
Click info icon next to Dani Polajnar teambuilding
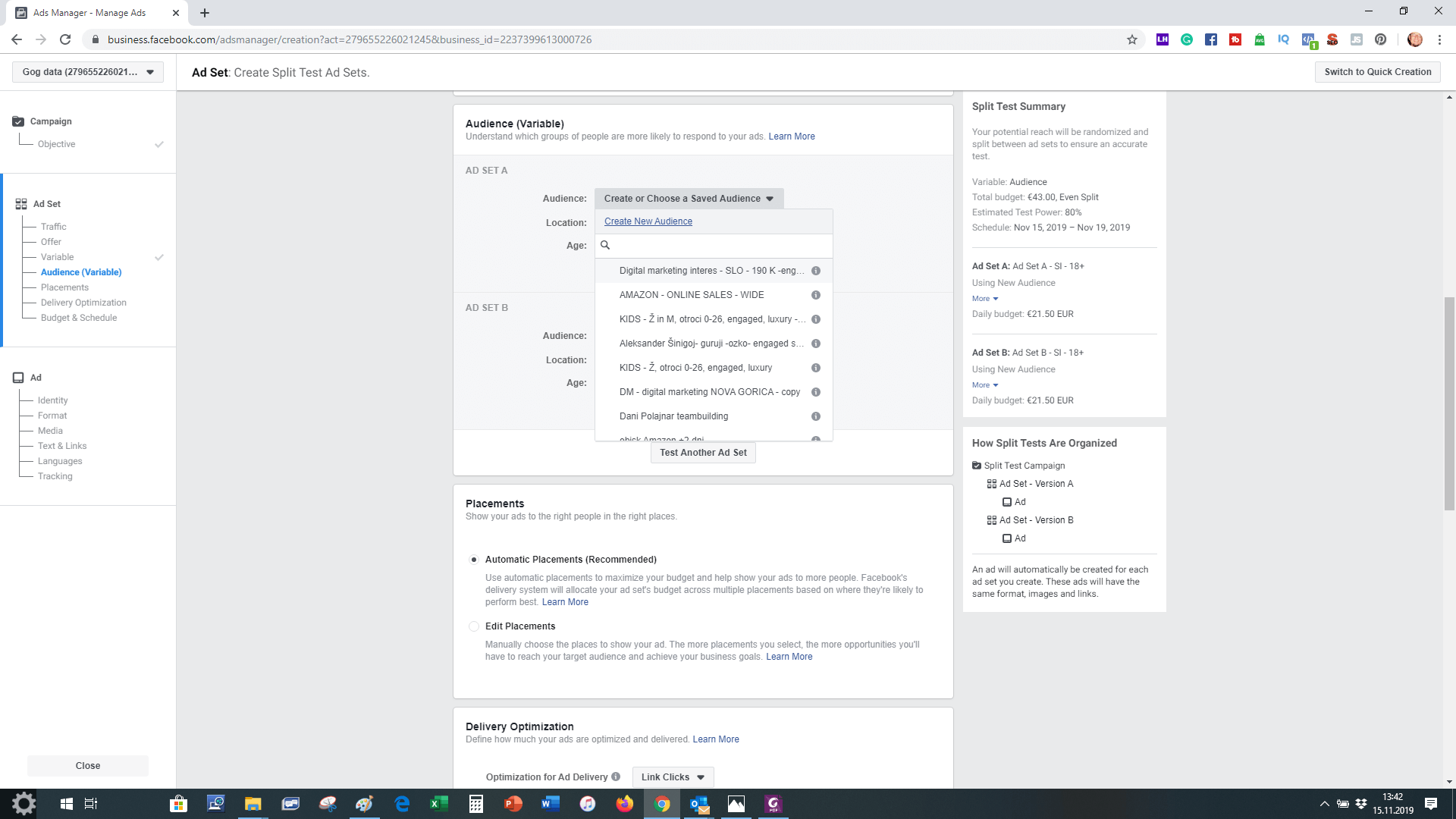[816, 416]
